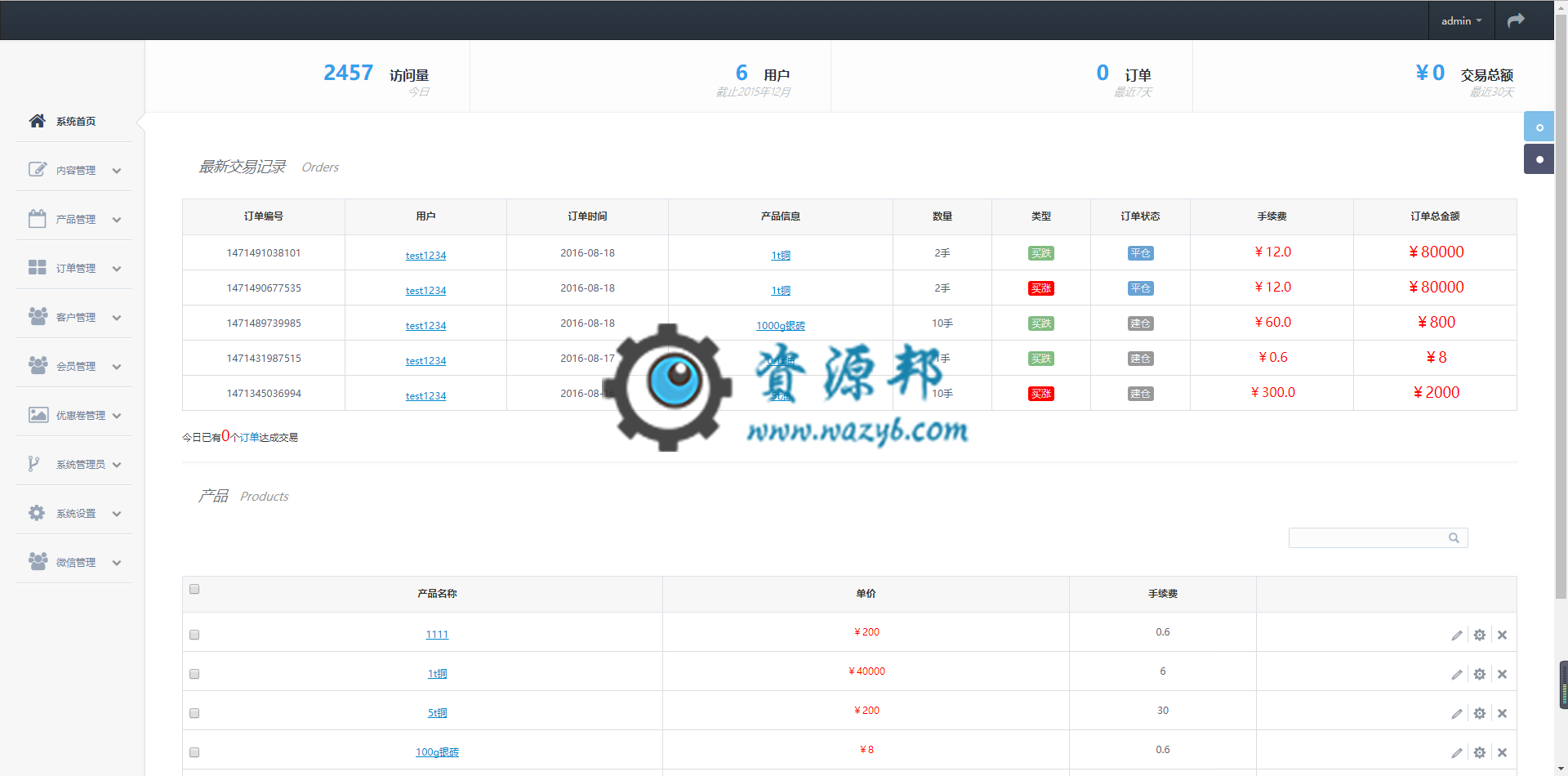Image resolution: width=1568 pixels, height=776 pixels.
Task: Open settings gear for product 100g银砖
Action: pos(1480,752)
